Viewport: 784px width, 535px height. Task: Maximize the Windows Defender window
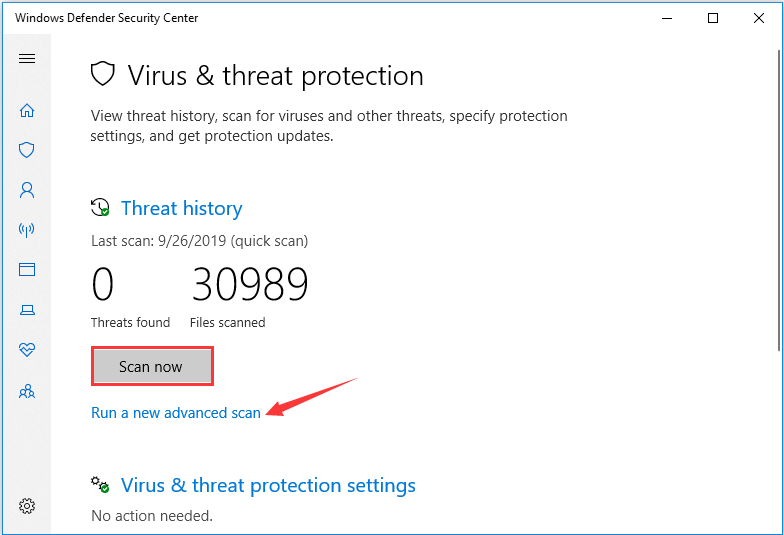713,18
